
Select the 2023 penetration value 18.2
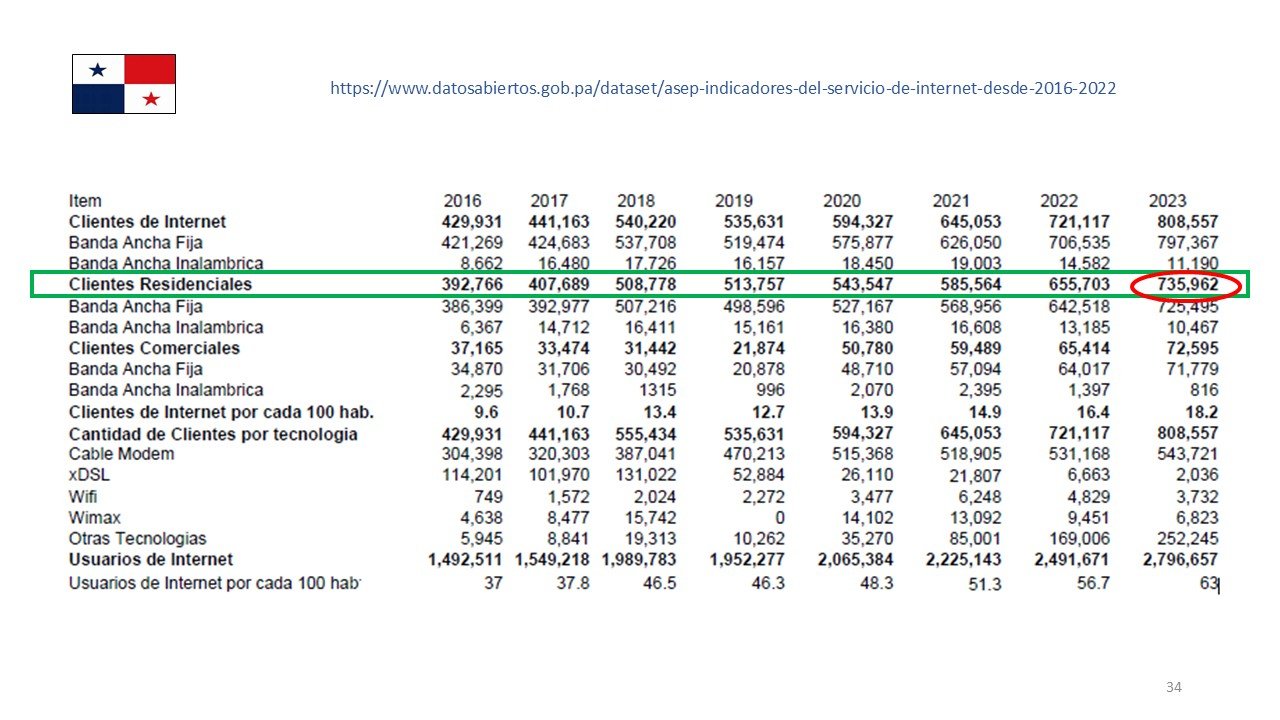pos(1201,412)
